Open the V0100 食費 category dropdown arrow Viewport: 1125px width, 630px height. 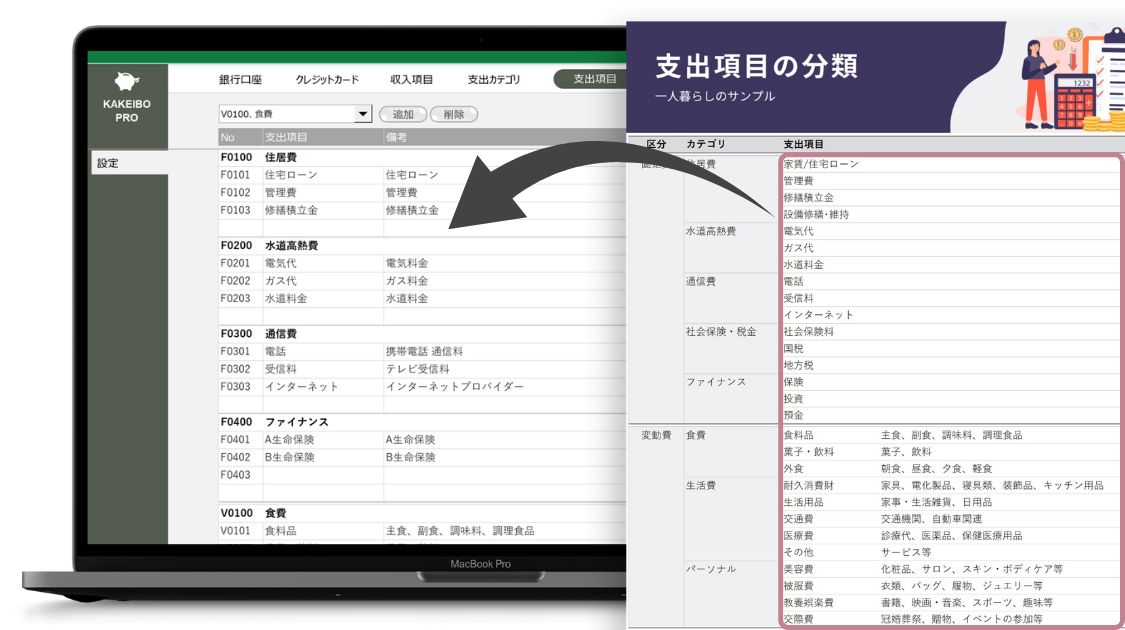point(363,115)
